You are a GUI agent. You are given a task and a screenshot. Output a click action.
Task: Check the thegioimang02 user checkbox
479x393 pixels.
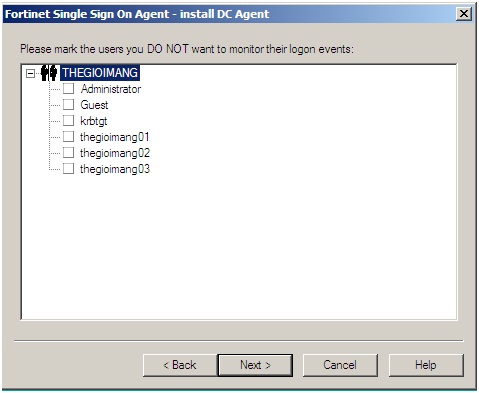tap(68, 153)
